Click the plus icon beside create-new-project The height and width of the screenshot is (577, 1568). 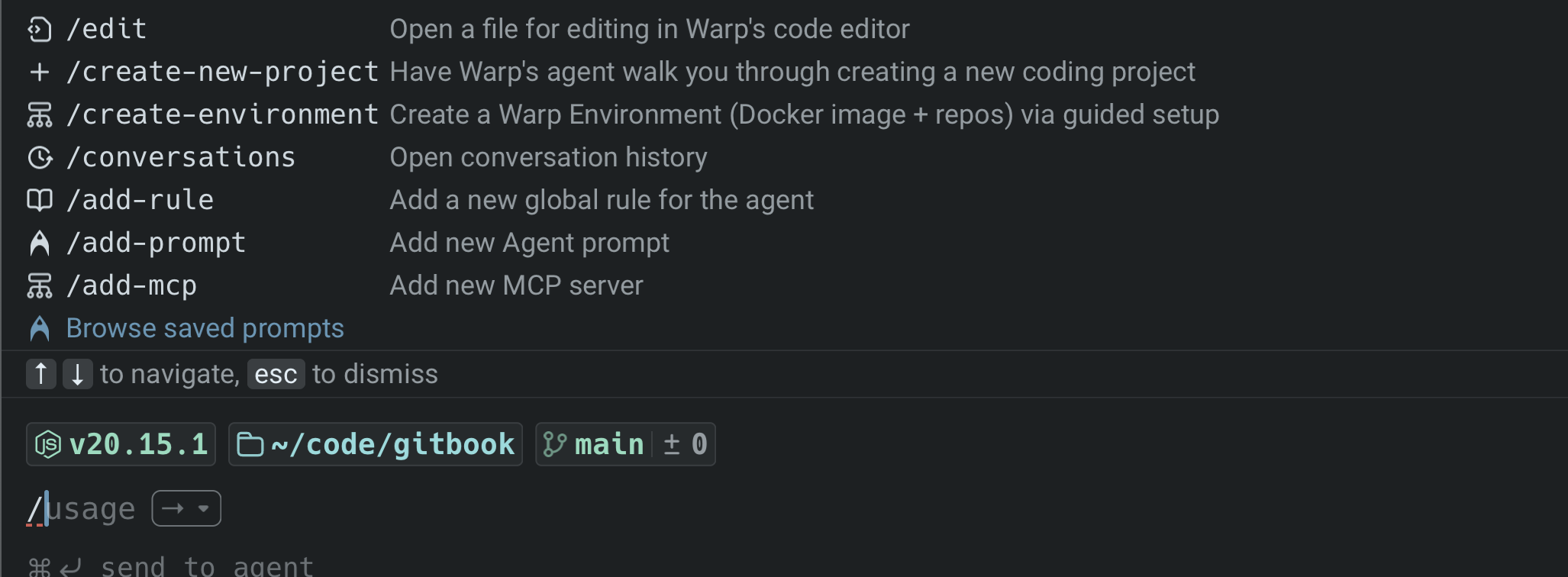pos(40,72)
